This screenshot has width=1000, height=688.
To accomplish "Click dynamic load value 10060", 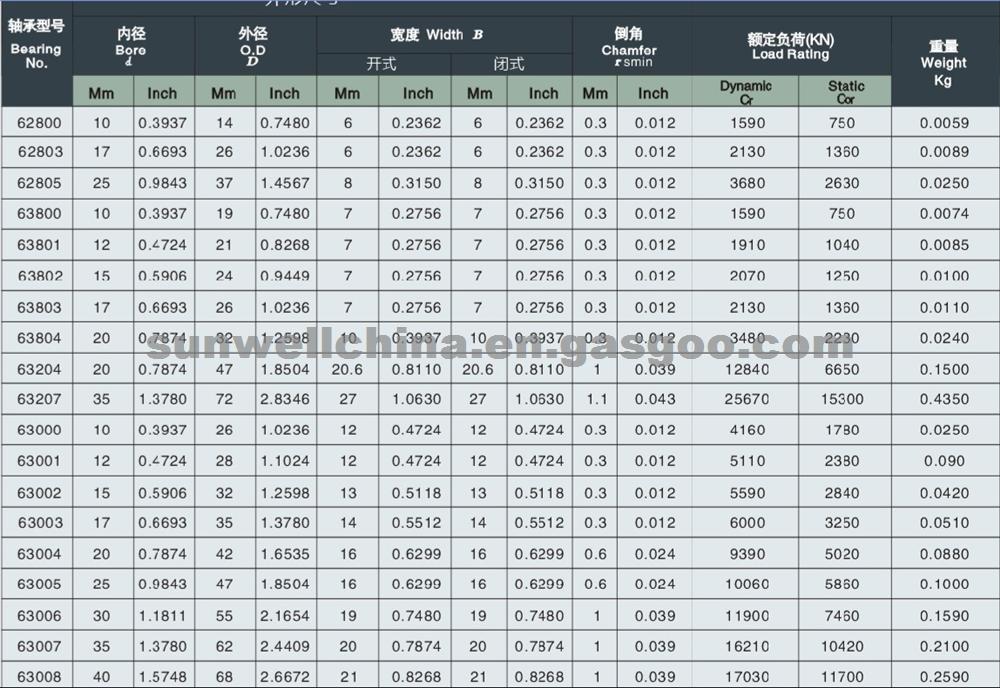I will 746,584.
